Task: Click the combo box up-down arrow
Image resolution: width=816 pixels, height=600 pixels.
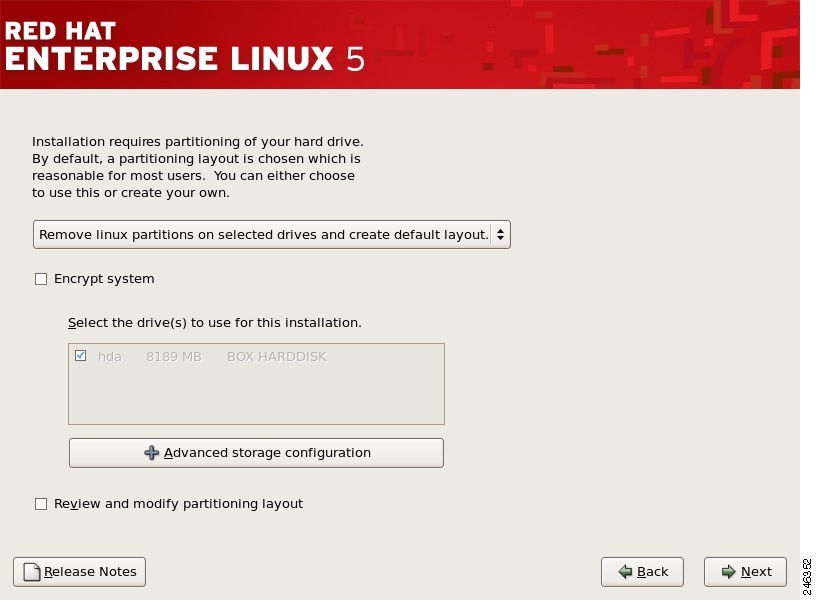Action: (x=500, y=235)
